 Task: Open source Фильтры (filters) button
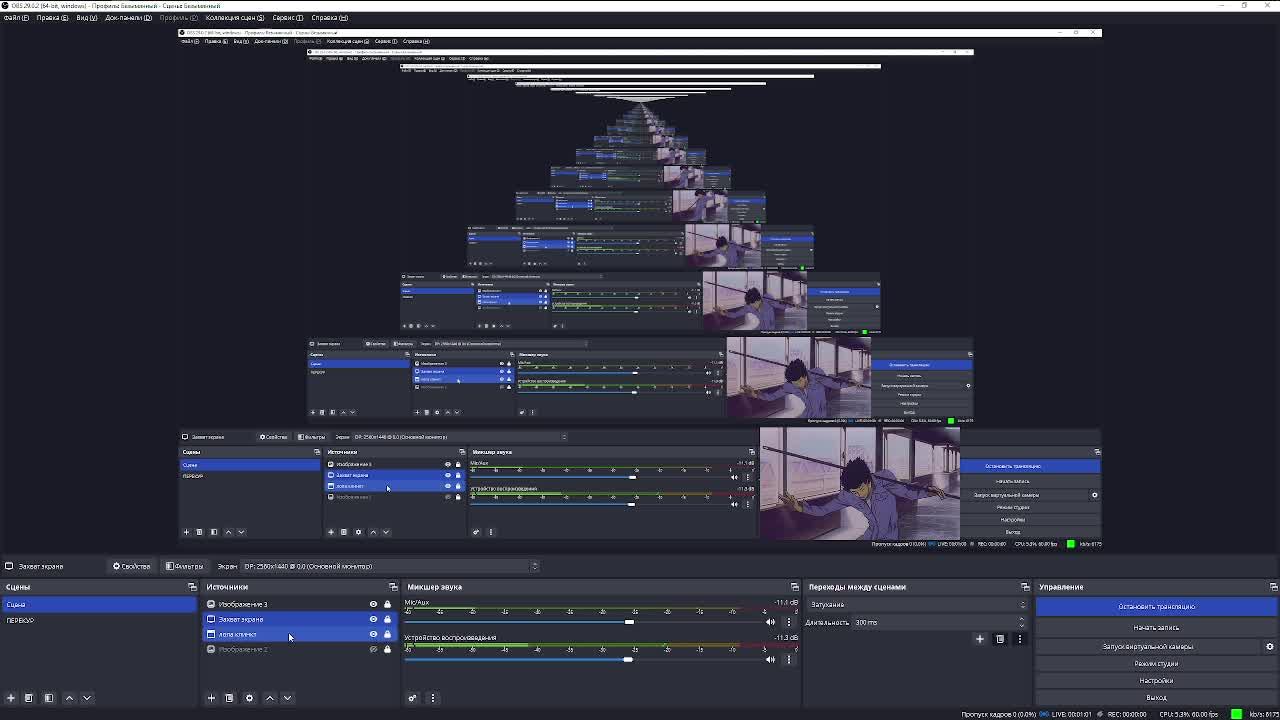coord(185,566)
